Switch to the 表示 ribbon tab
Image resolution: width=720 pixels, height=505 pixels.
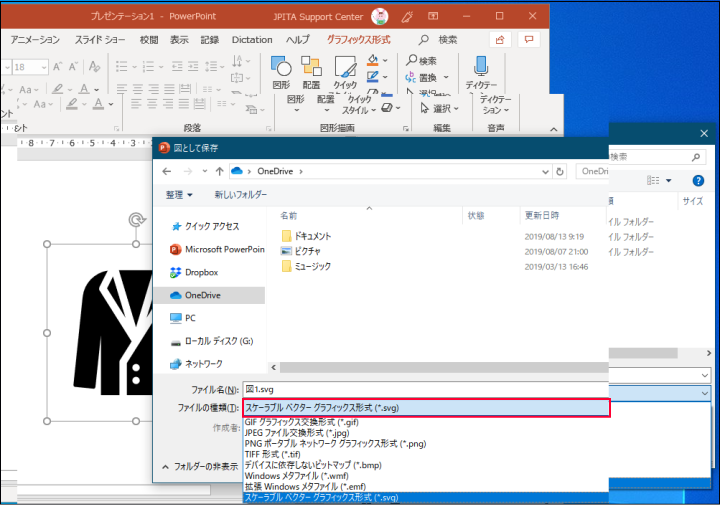coord(179,40)
